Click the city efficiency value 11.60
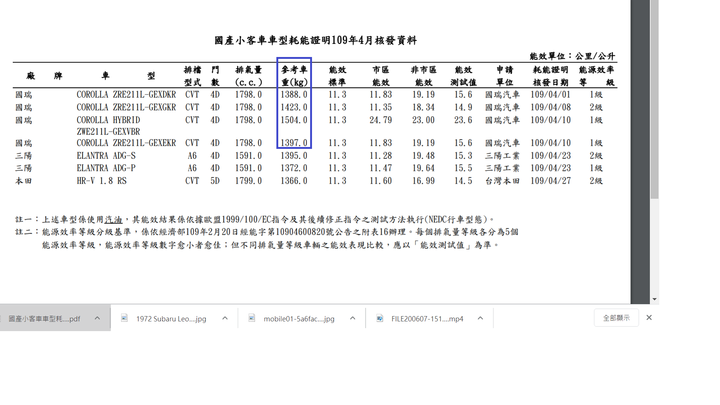 click(381, 181)
